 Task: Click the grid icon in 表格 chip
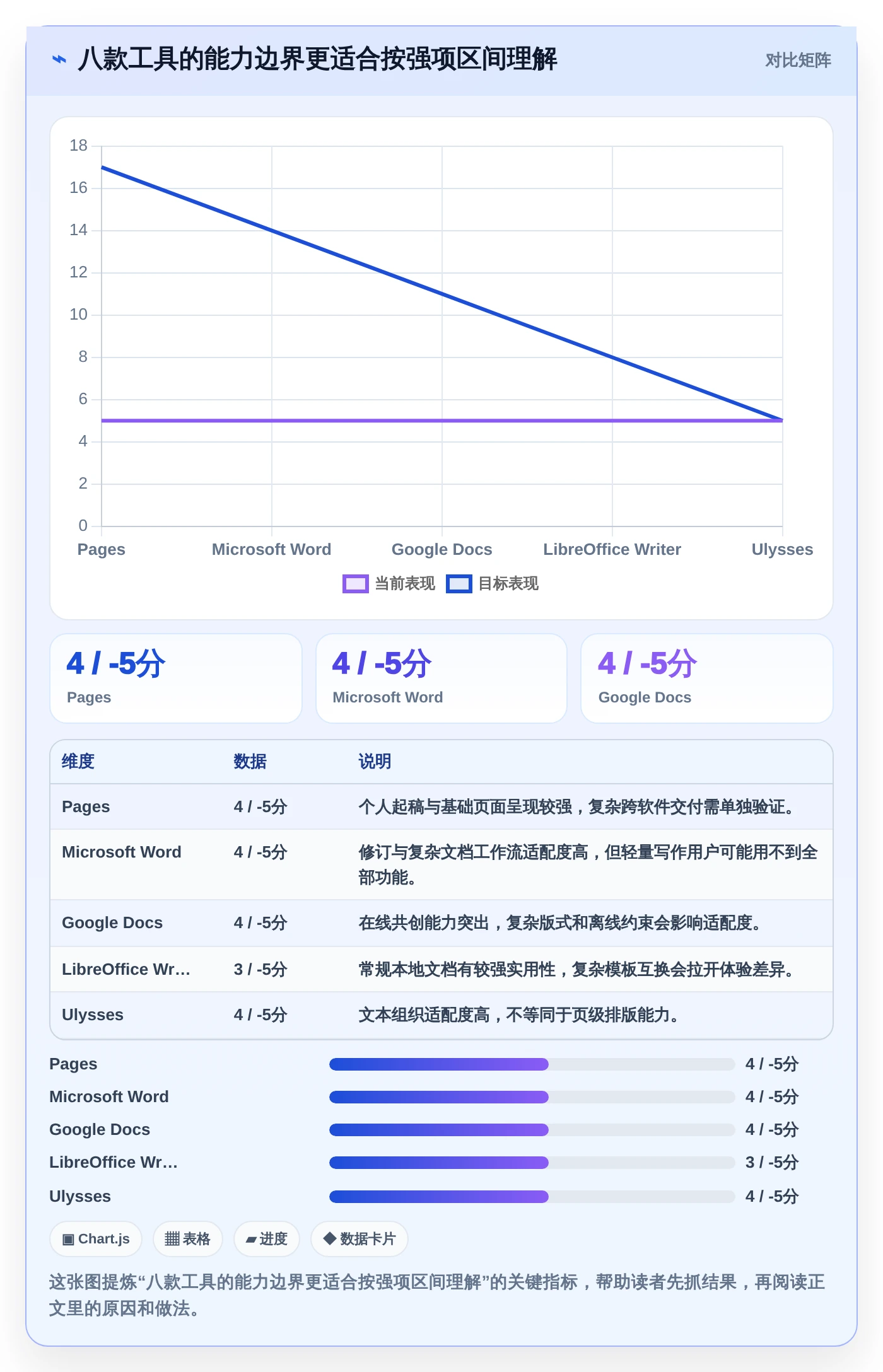(x=172, y=1240)
